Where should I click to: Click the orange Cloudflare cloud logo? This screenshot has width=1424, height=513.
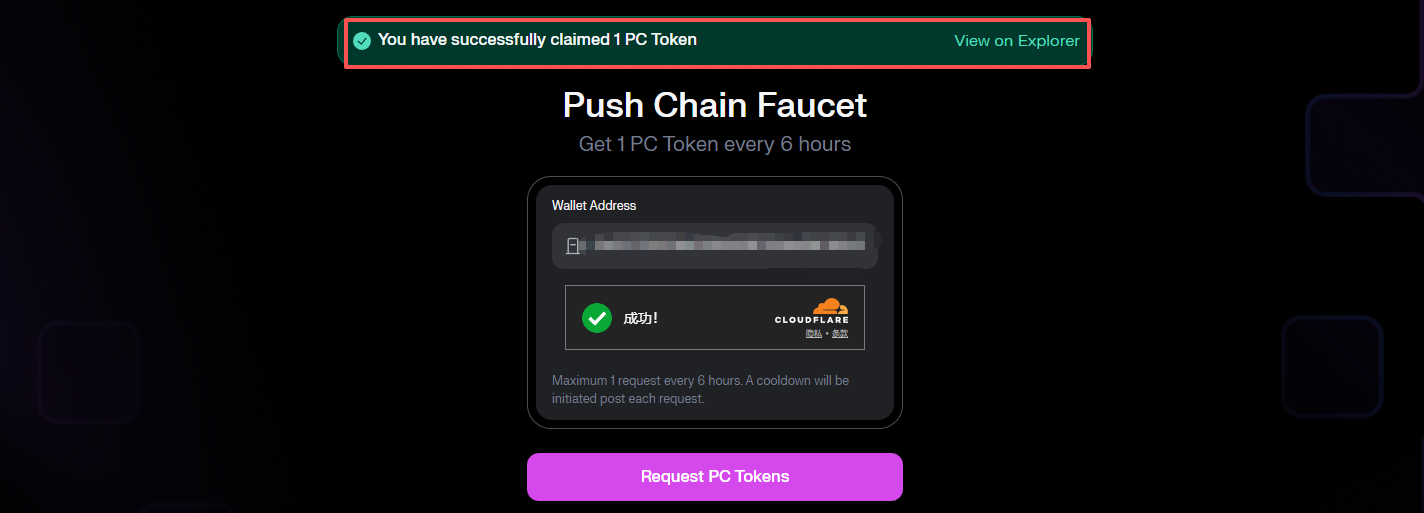(x=829, y=305)
